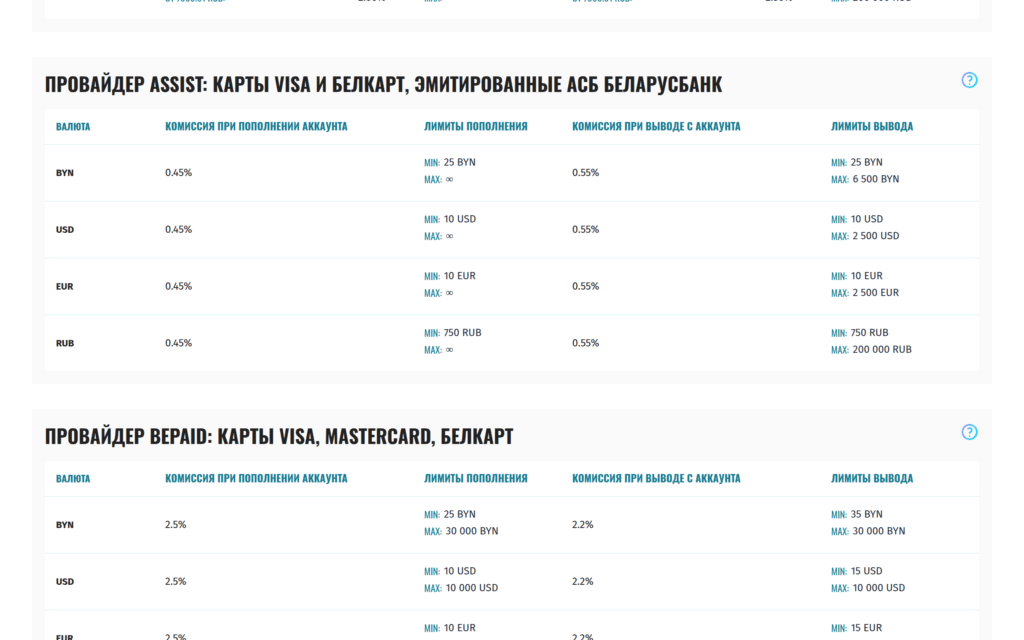The image size is (1024, 640).
Task: Select BYN row in ASSIST table
Action: (512, 173)
